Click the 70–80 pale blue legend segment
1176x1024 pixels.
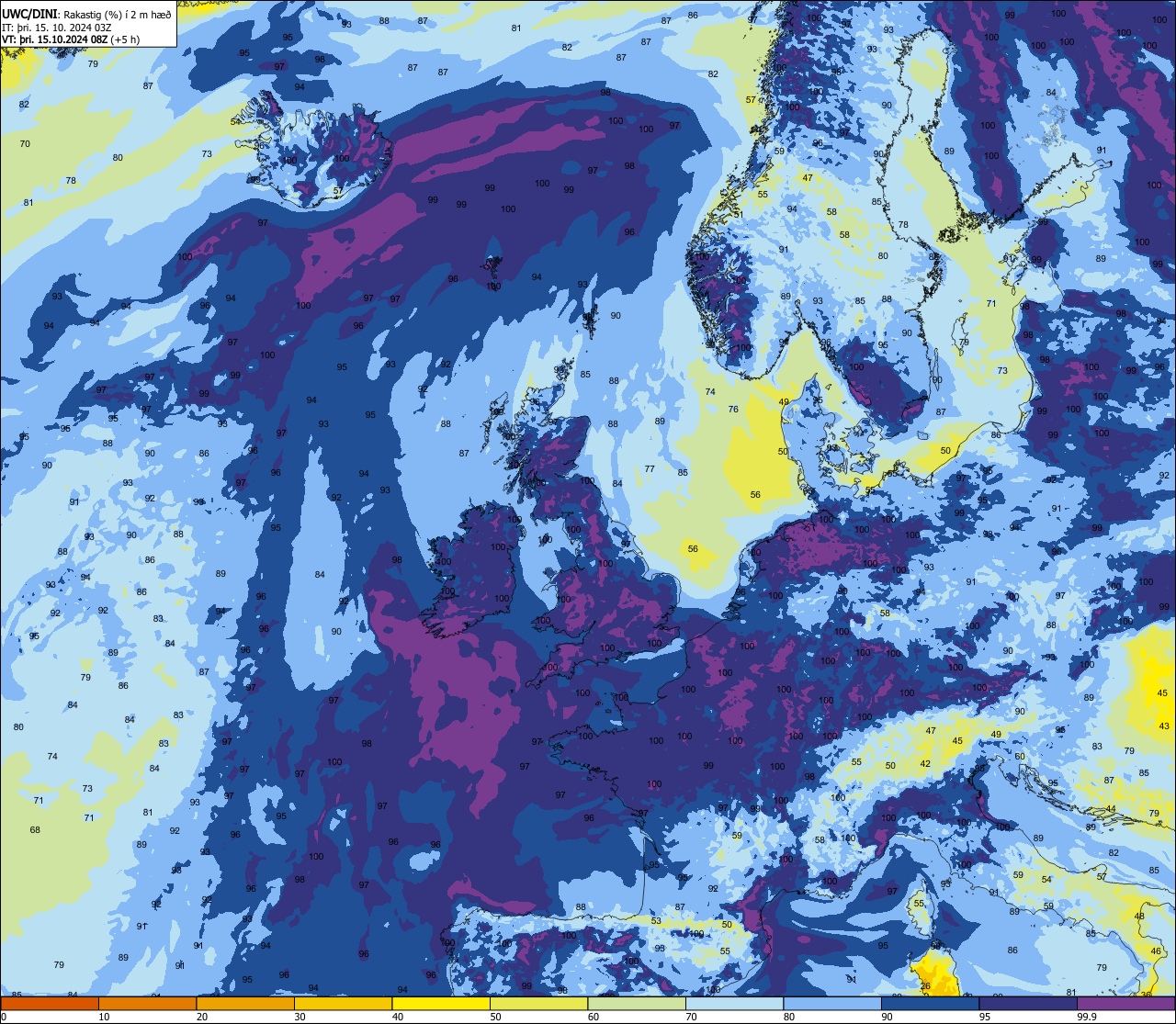734,1004
